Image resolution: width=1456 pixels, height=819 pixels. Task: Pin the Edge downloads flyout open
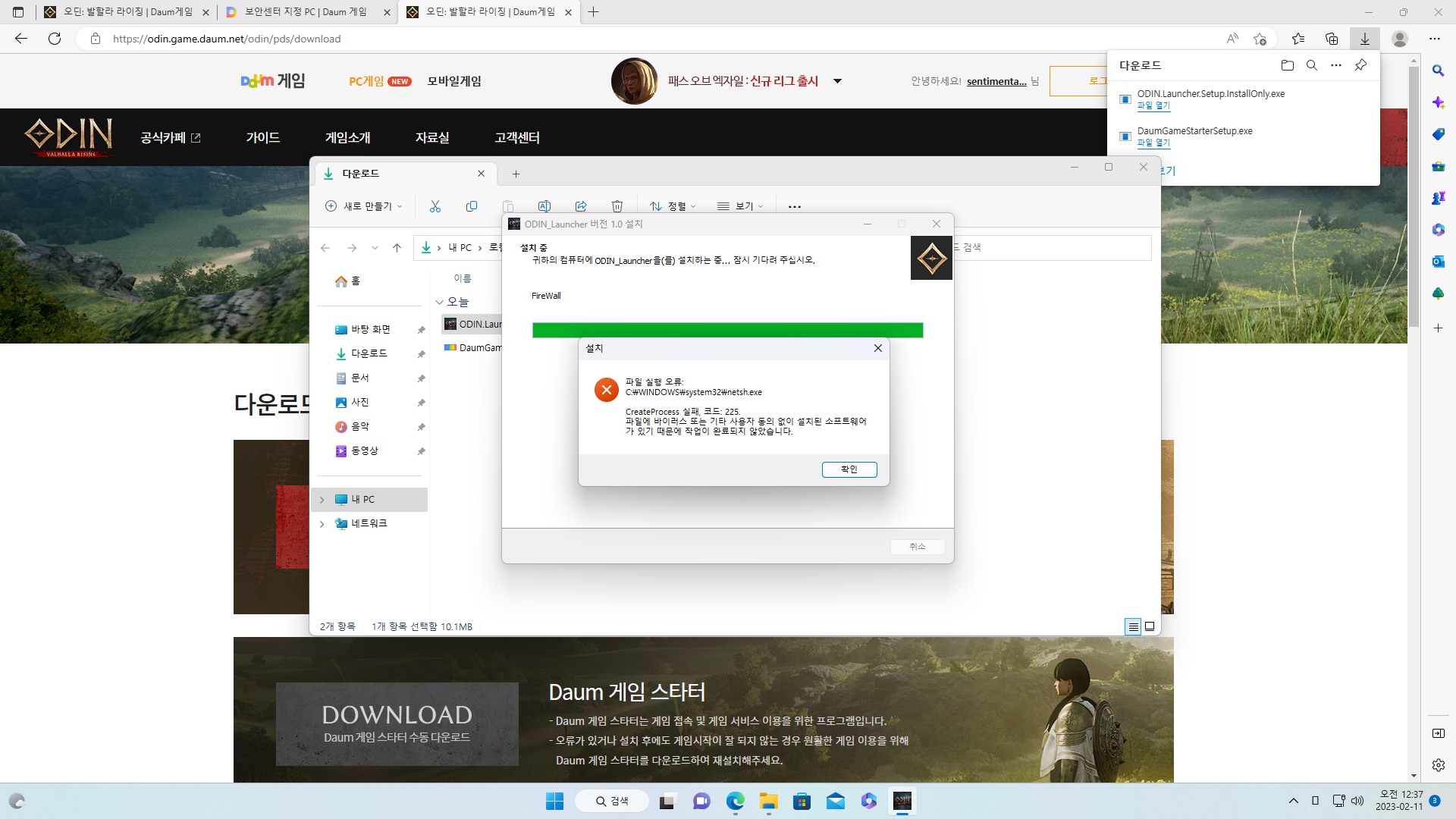point(1360,65)
